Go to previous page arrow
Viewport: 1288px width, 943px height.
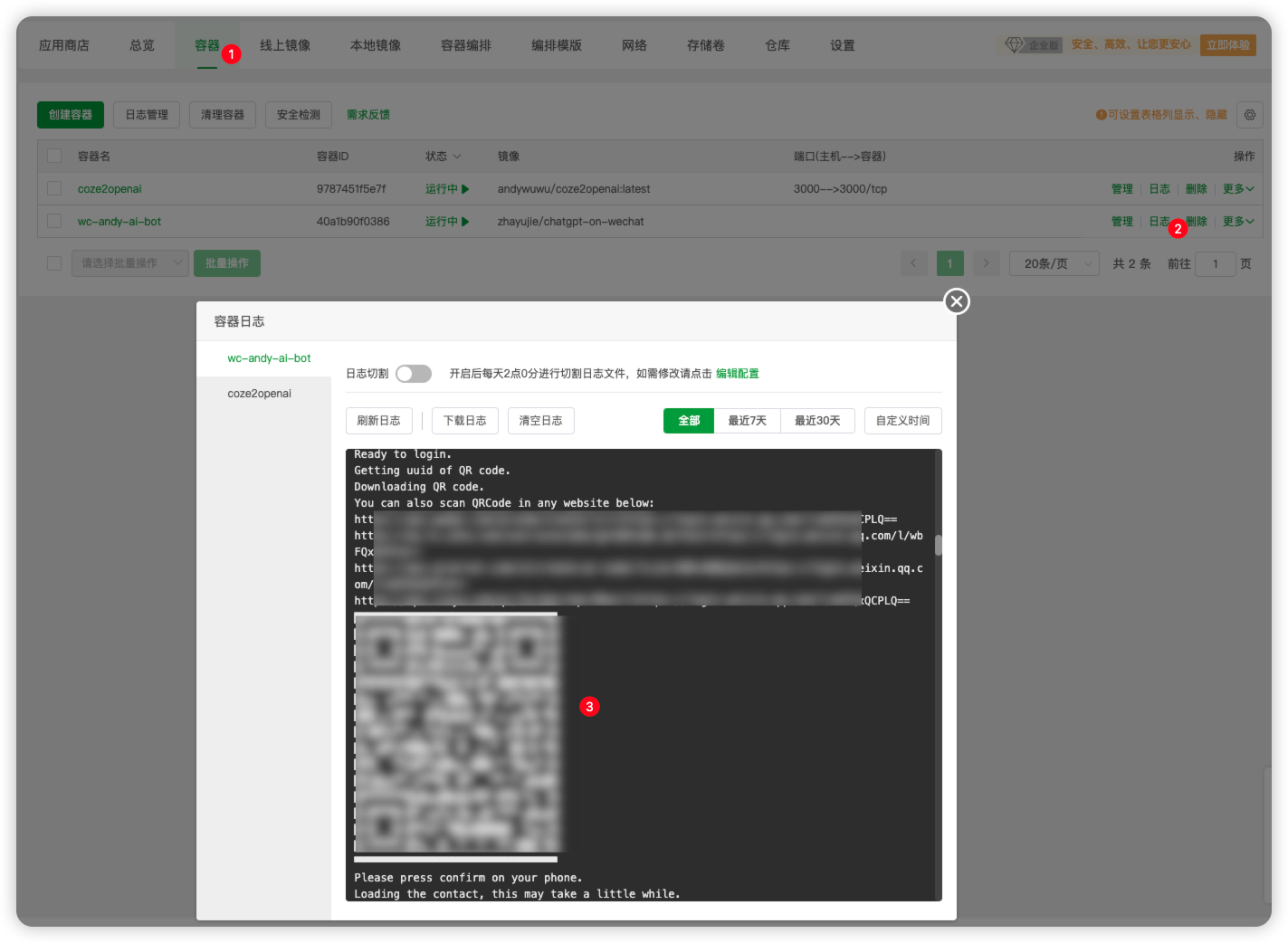click(x=913, y=263)
